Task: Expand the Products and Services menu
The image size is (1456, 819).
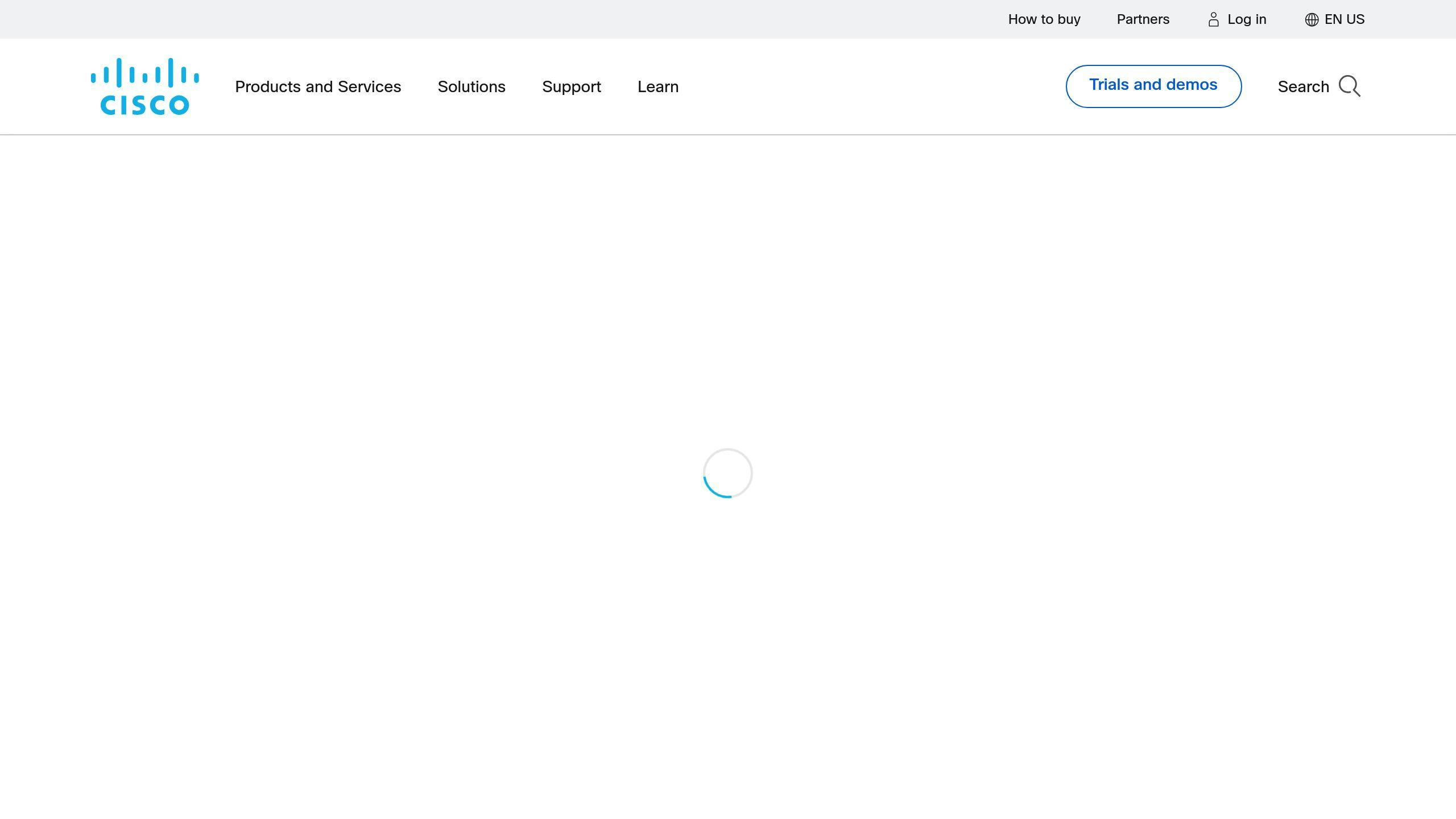Action: click(x=317, y=86)
